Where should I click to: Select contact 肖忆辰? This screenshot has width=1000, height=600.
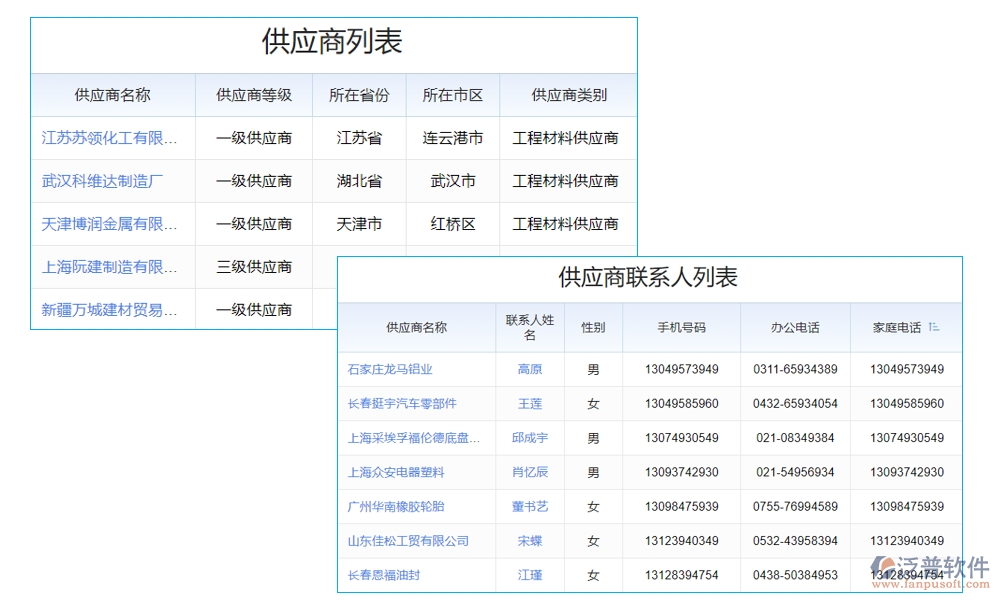coord(530,472)
